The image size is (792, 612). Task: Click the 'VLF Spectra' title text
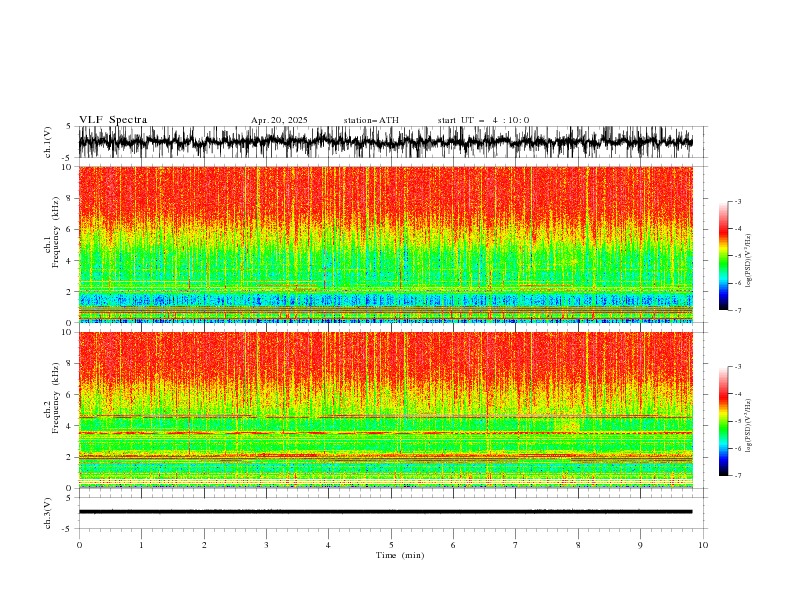pyautogui.click(x=113, y=120)
